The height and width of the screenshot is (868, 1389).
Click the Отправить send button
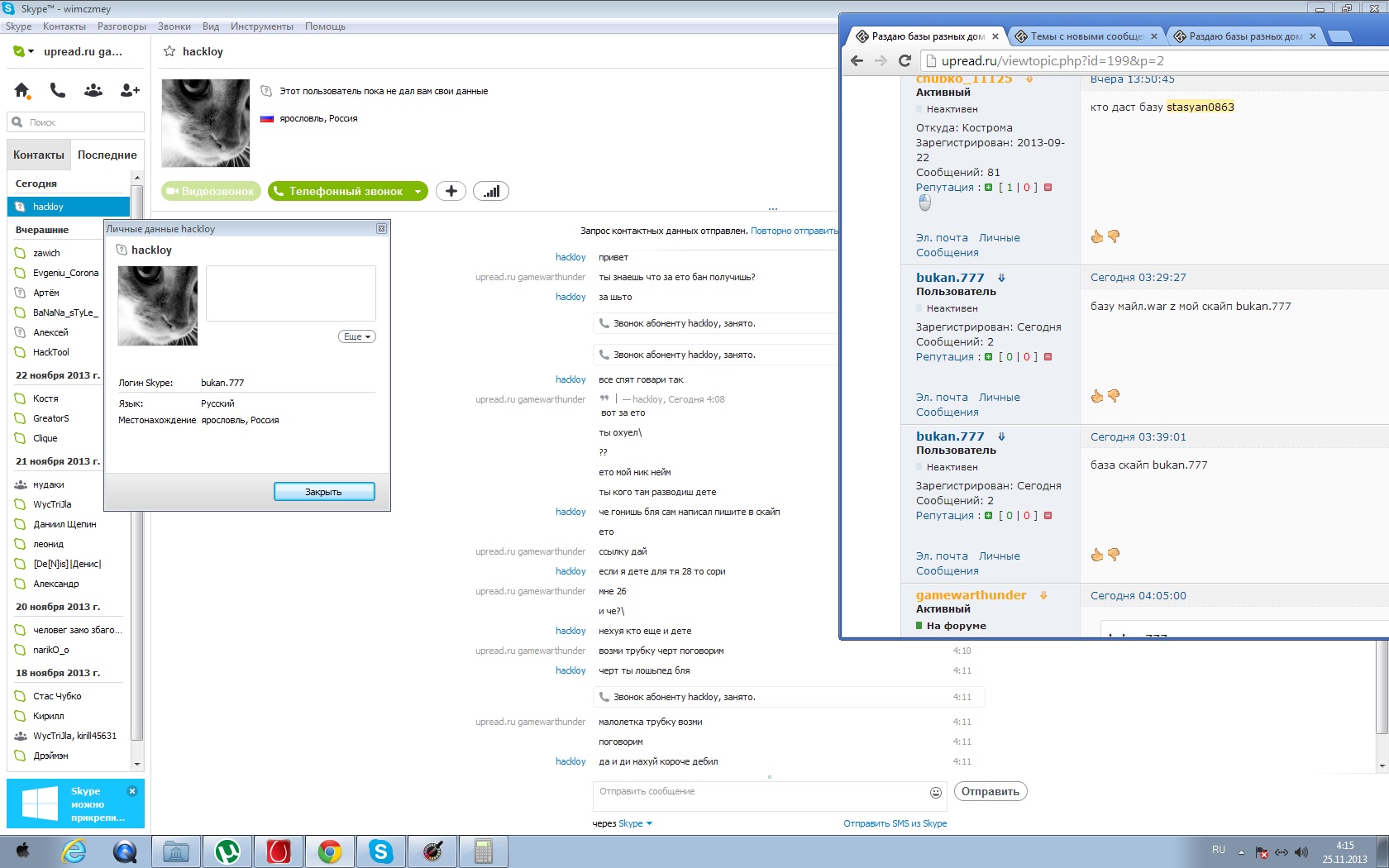click(x=990, y=792)
